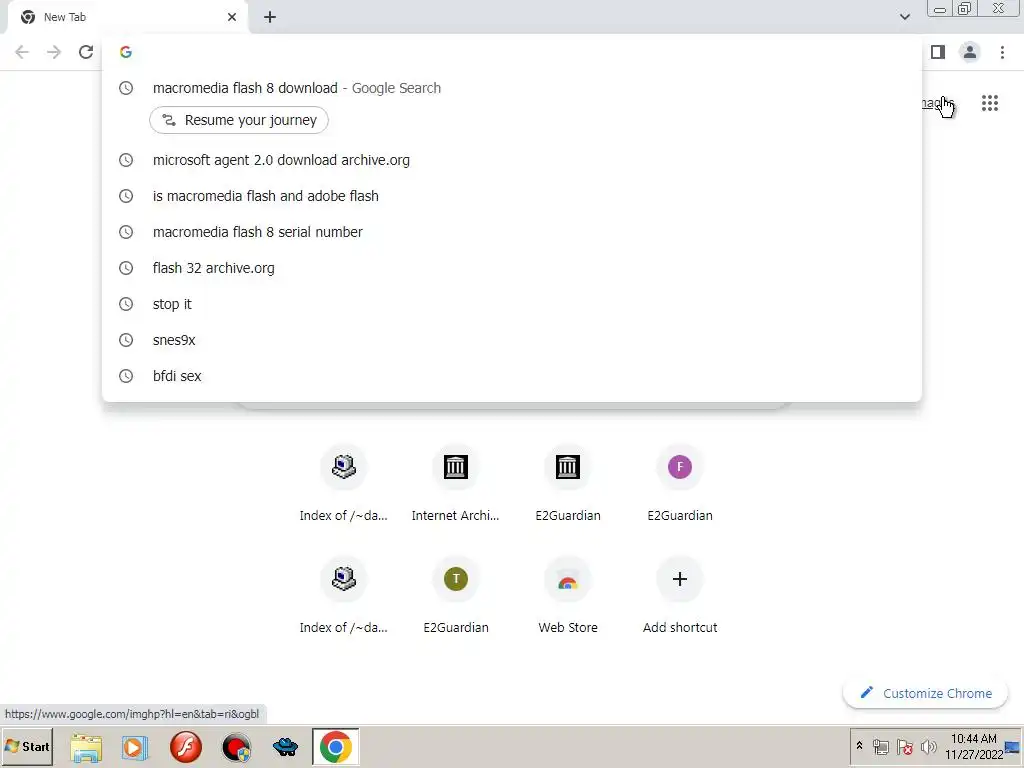Open the Google apps grid

coord(990,103)
